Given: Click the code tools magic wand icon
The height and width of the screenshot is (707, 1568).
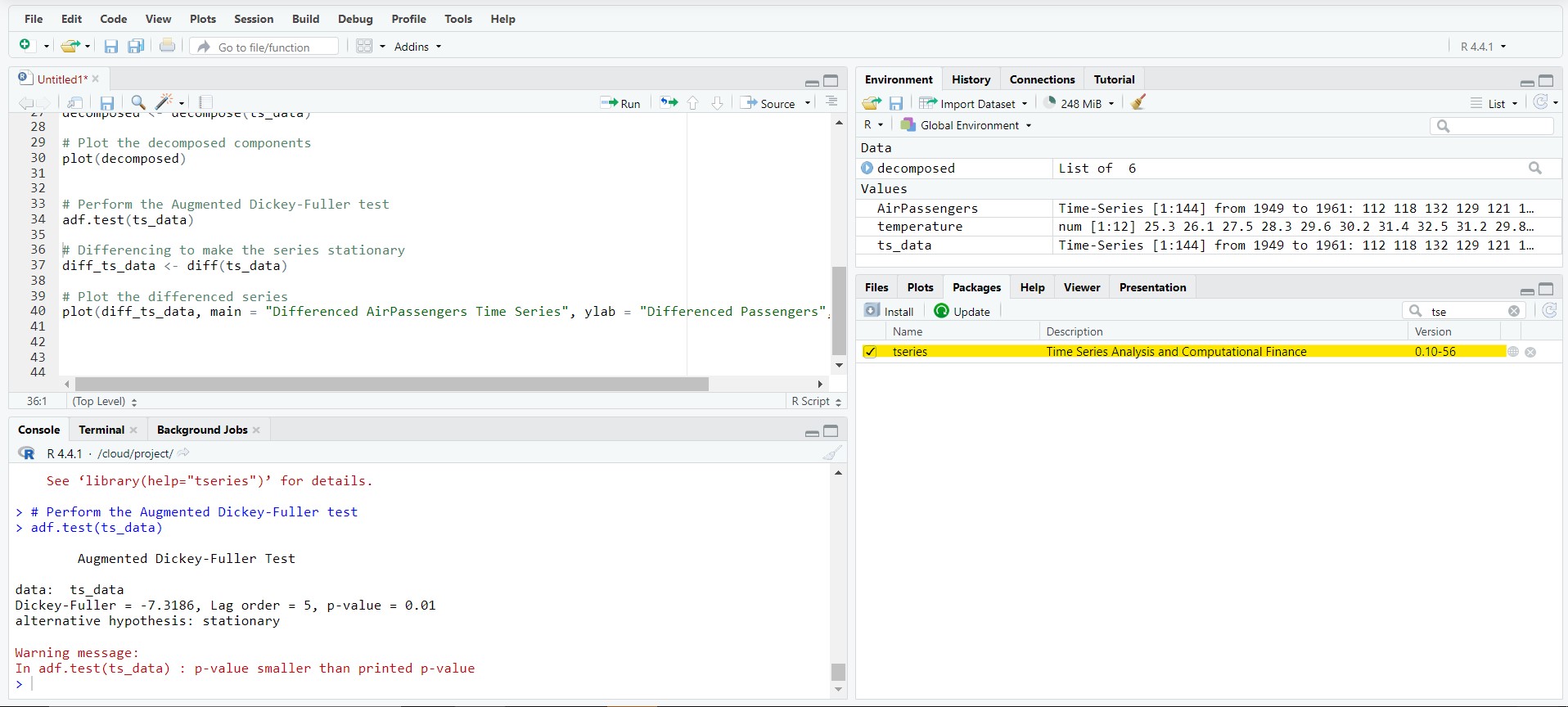Looking at the screenshot, I should coord(164,102).
